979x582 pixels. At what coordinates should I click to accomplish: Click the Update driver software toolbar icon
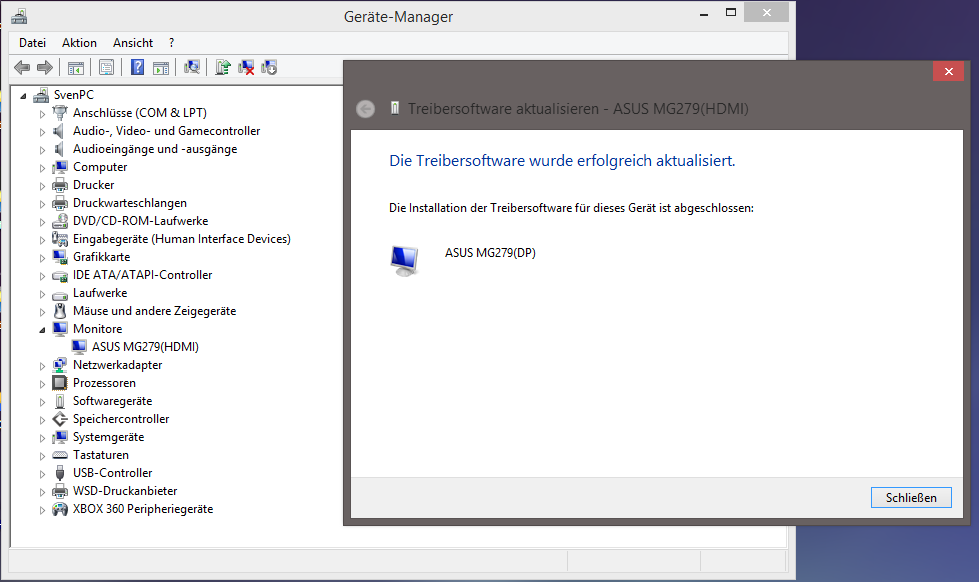(x=223, y=67)
